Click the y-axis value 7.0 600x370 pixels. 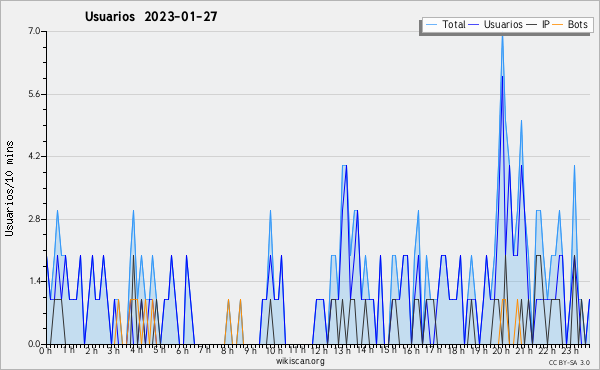[x=34, y=31]
